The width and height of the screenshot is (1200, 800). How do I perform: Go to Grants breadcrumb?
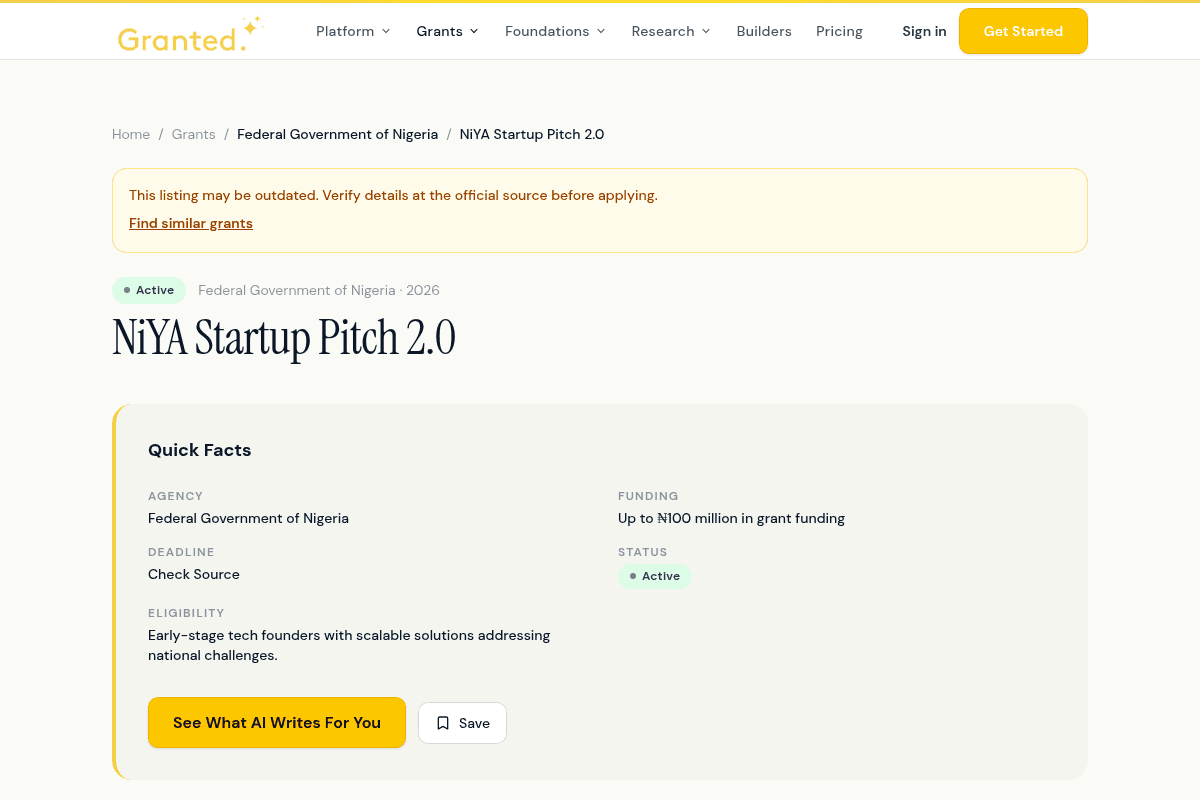click(x=194, y=134)
